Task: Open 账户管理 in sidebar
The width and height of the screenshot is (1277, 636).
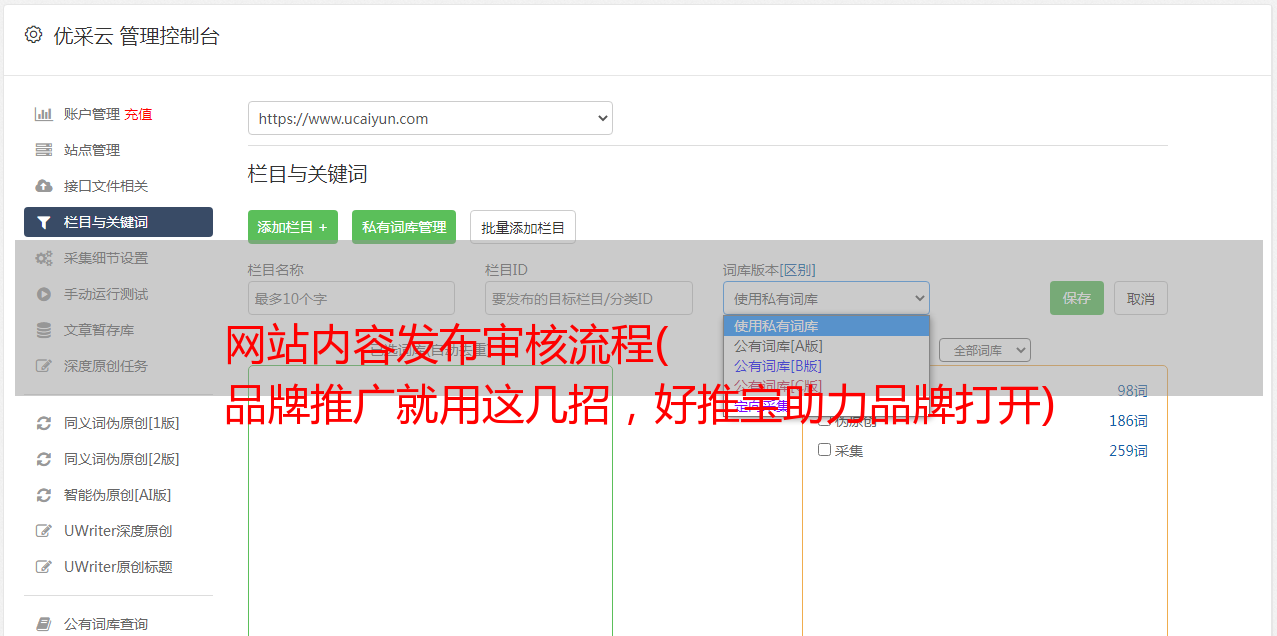Action: pos(92,114)
